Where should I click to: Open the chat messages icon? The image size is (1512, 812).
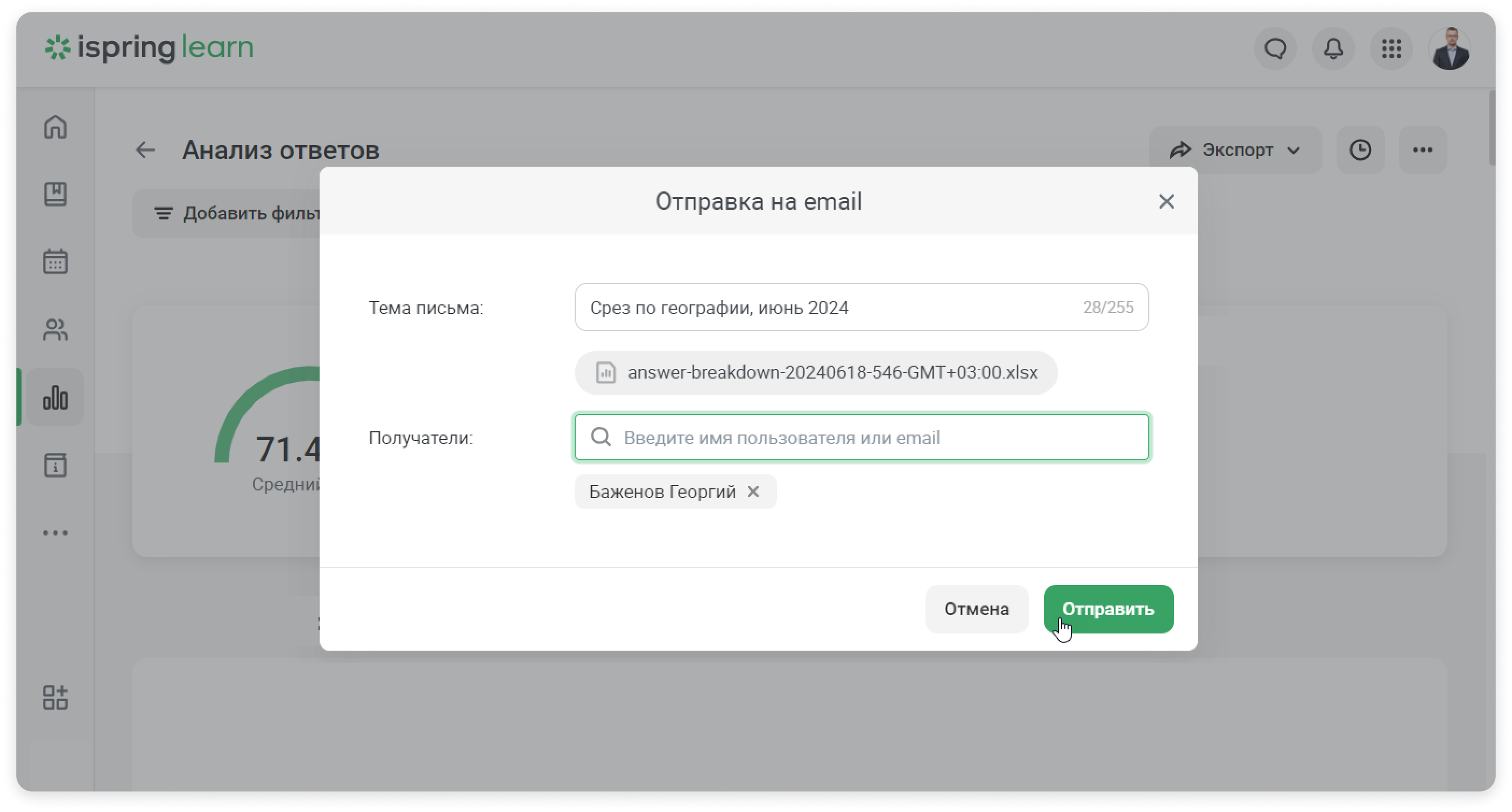(1275, 49)
